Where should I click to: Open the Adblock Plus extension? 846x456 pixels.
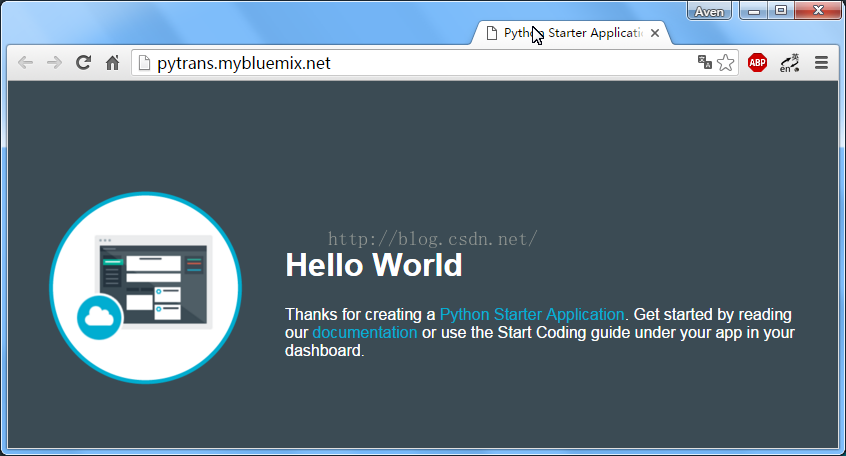pyautogui.click(x=758, y=63)
